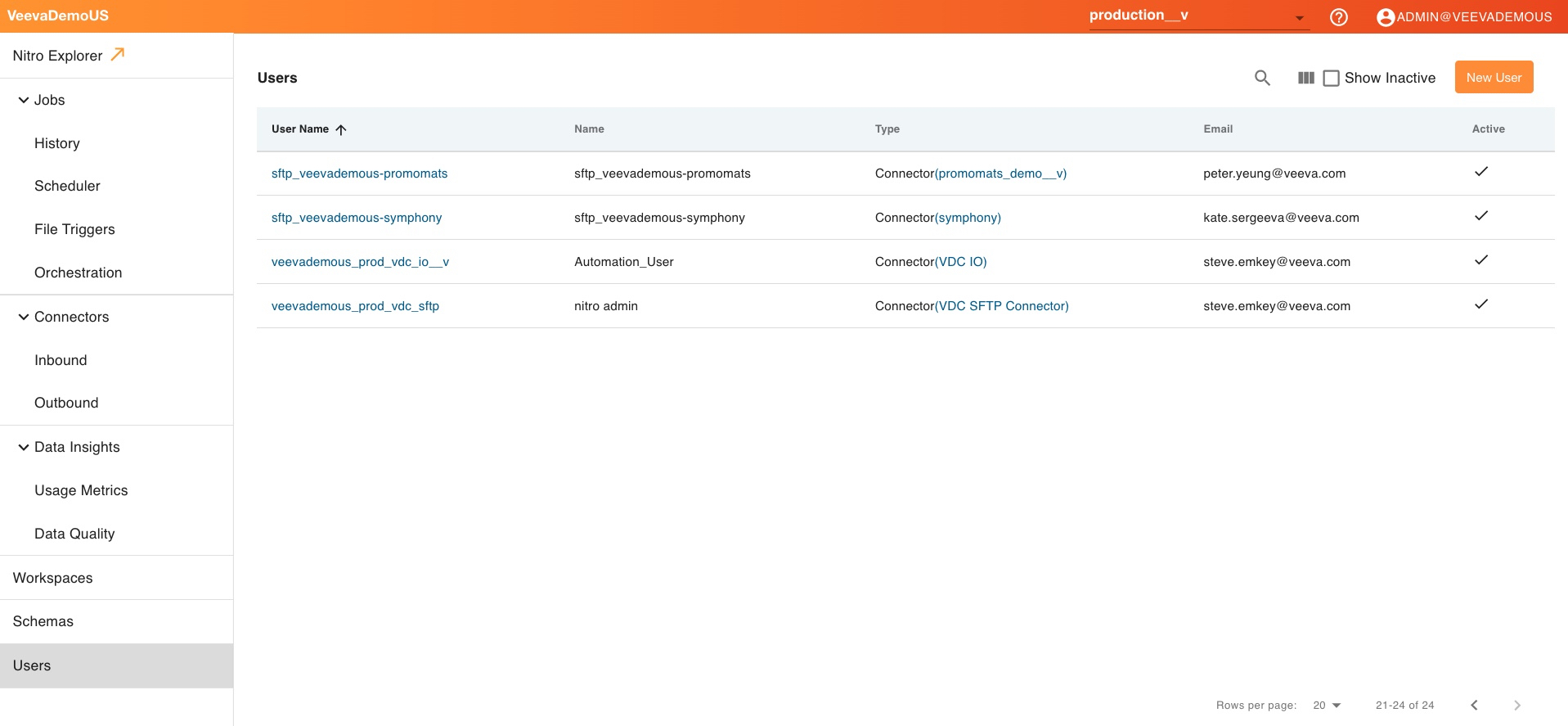Click the help question mark icon
The height and width of the screenshot is (726, 1568).
tap(1338, 17)
